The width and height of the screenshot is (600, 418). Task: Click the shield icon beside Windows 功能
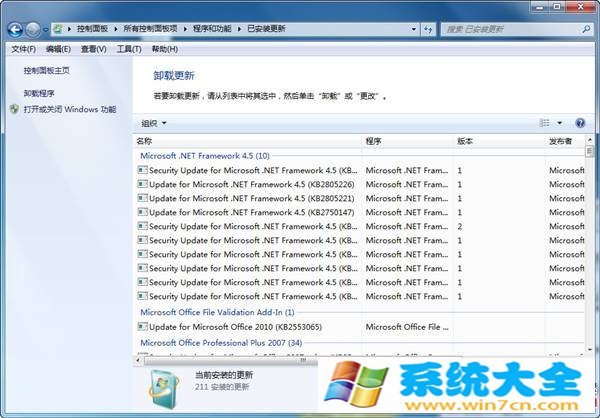pyautogui.click(x=15, y=109)
